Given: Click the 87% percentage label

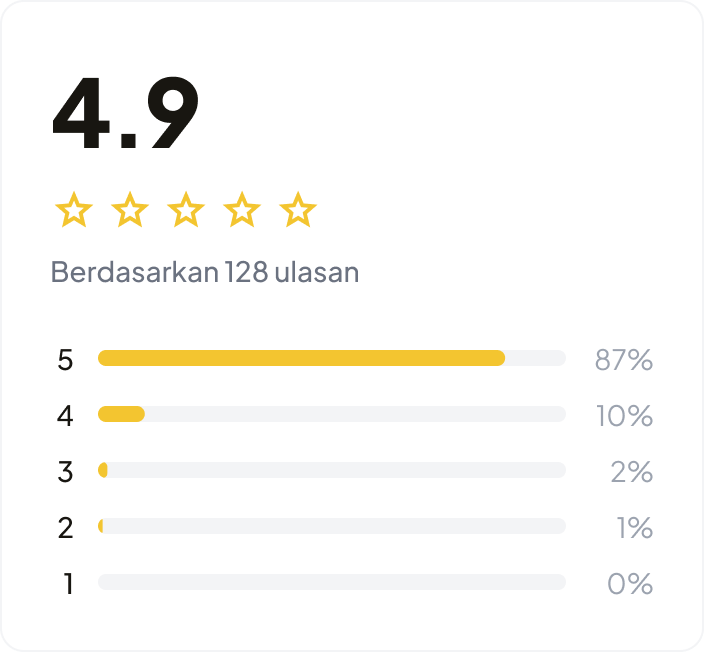Looking at the screenshot, I should pyautogui.click(x=623, y=360).
